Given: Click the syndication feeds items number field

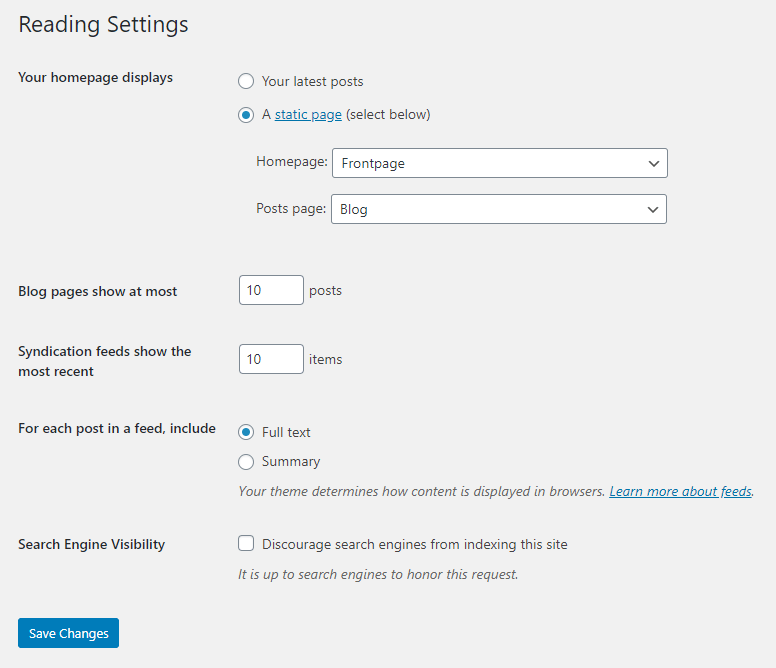Looking at the screenshot, I should click(271, 359).
